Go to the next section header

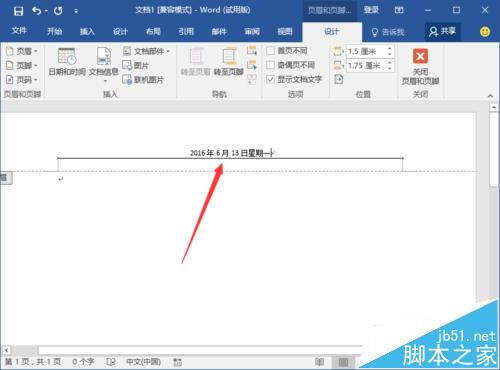[252, 65]
